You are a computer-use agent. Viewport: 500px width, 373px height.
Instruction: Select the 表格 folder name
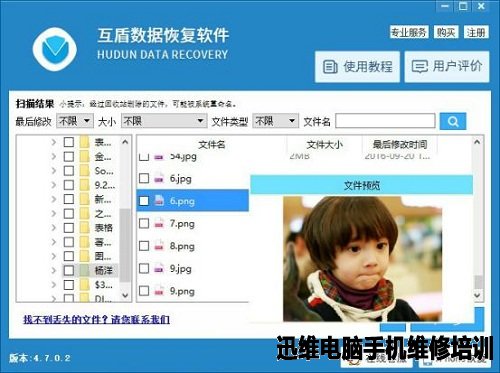(x=104, y=228)
